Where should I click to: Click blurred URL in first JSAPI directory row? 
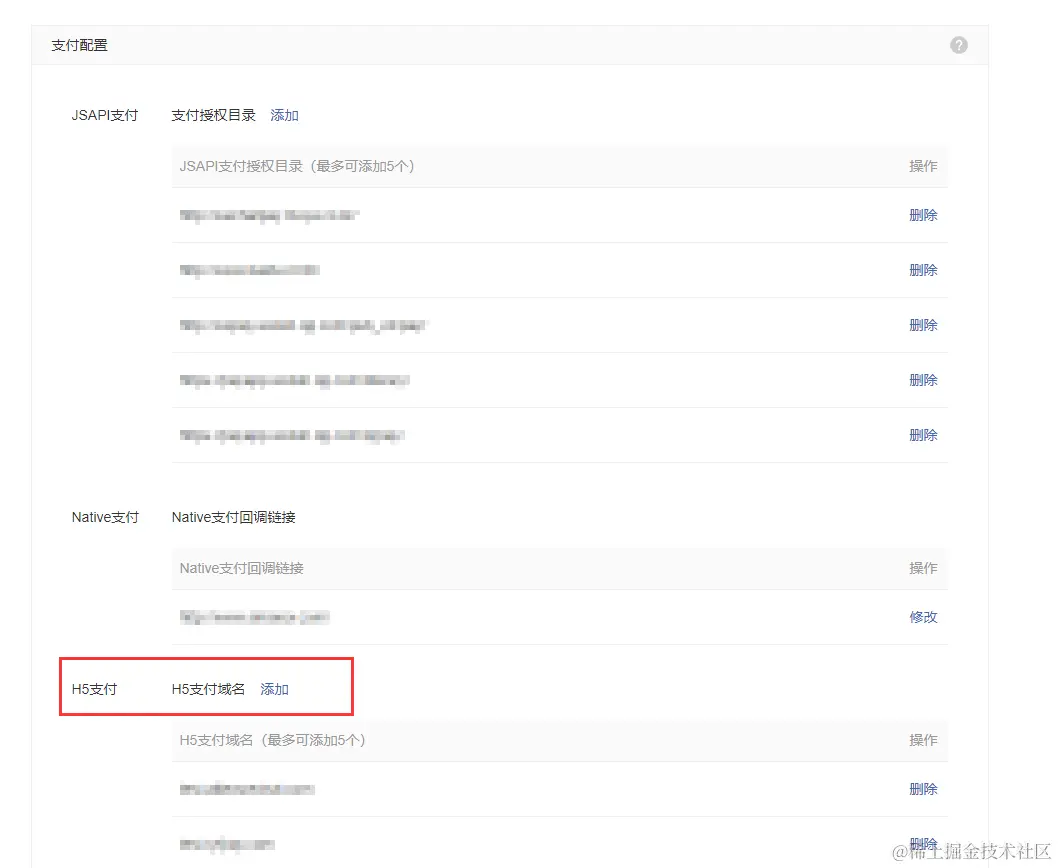[269, 215]
